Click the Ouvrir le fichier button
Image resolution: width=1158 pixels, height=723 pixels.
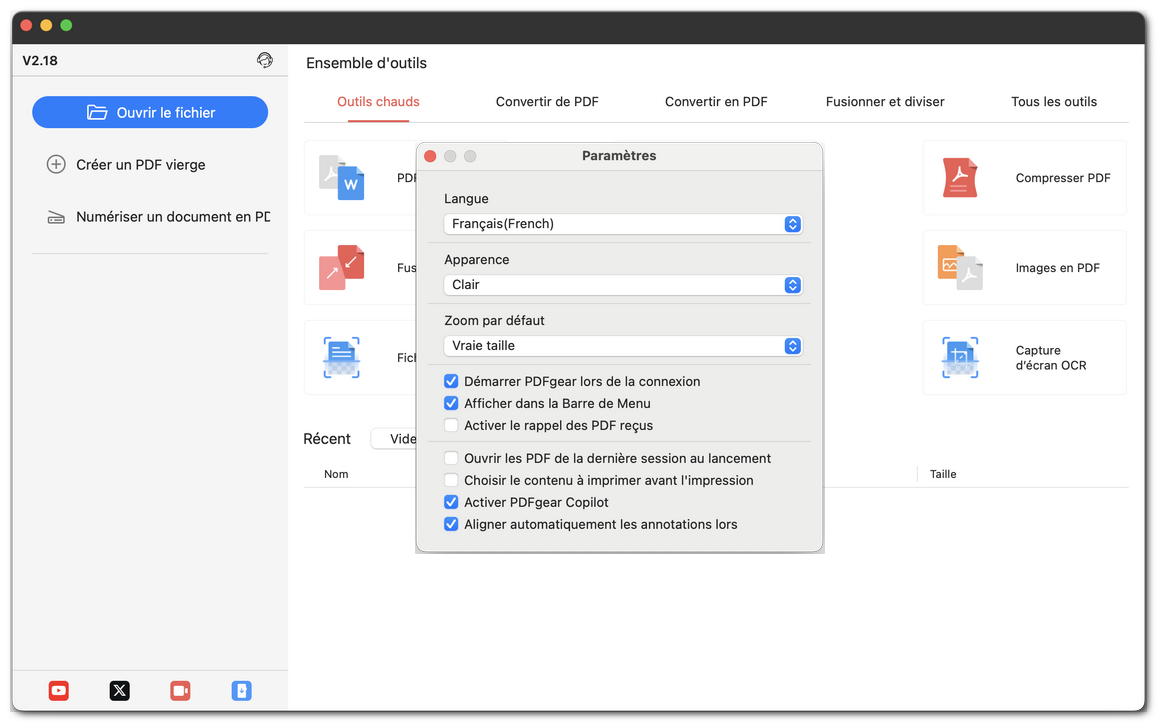[150, 112]
